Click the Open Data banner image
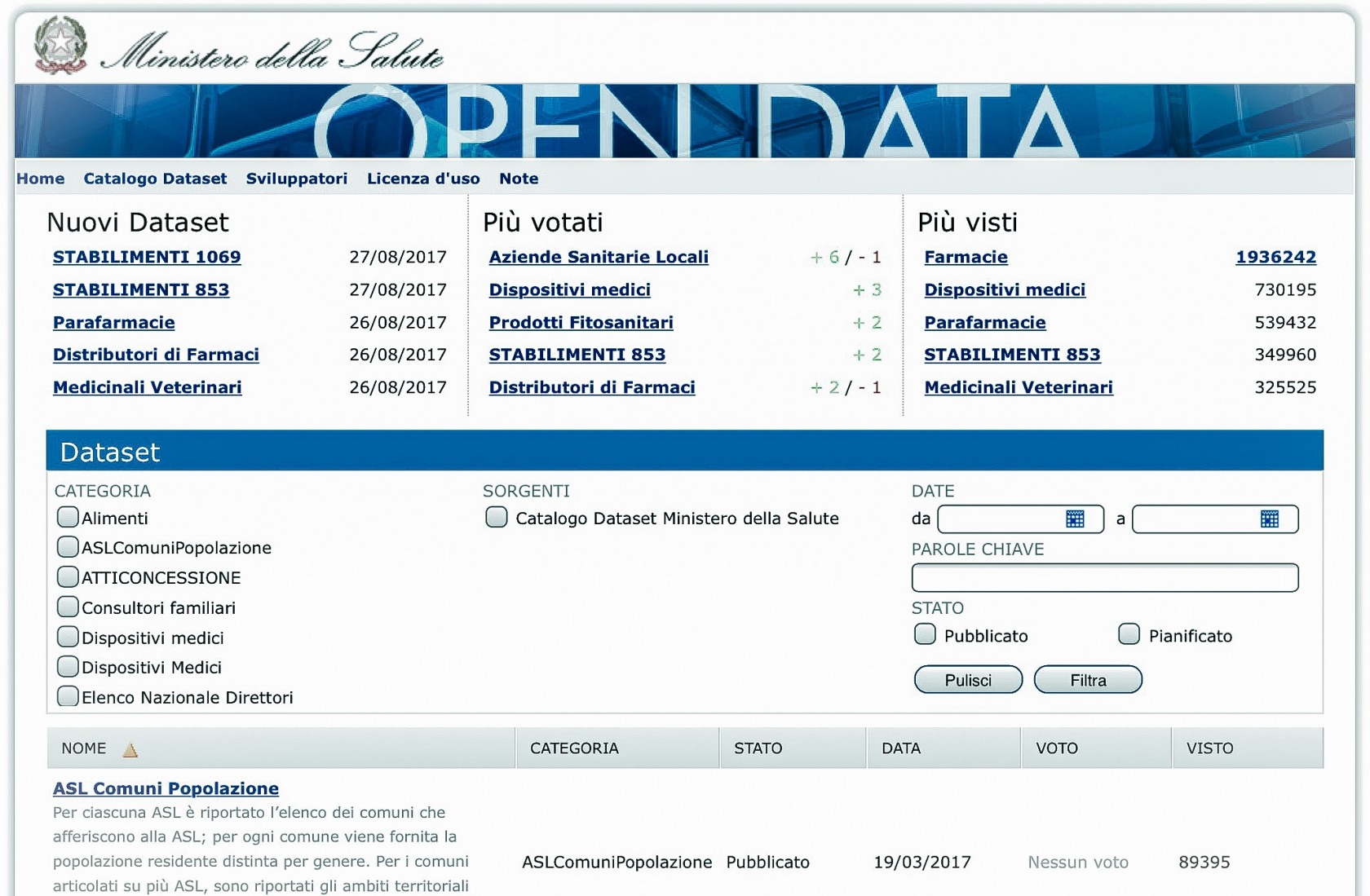 pyautogui.click(x=685, y=121)
